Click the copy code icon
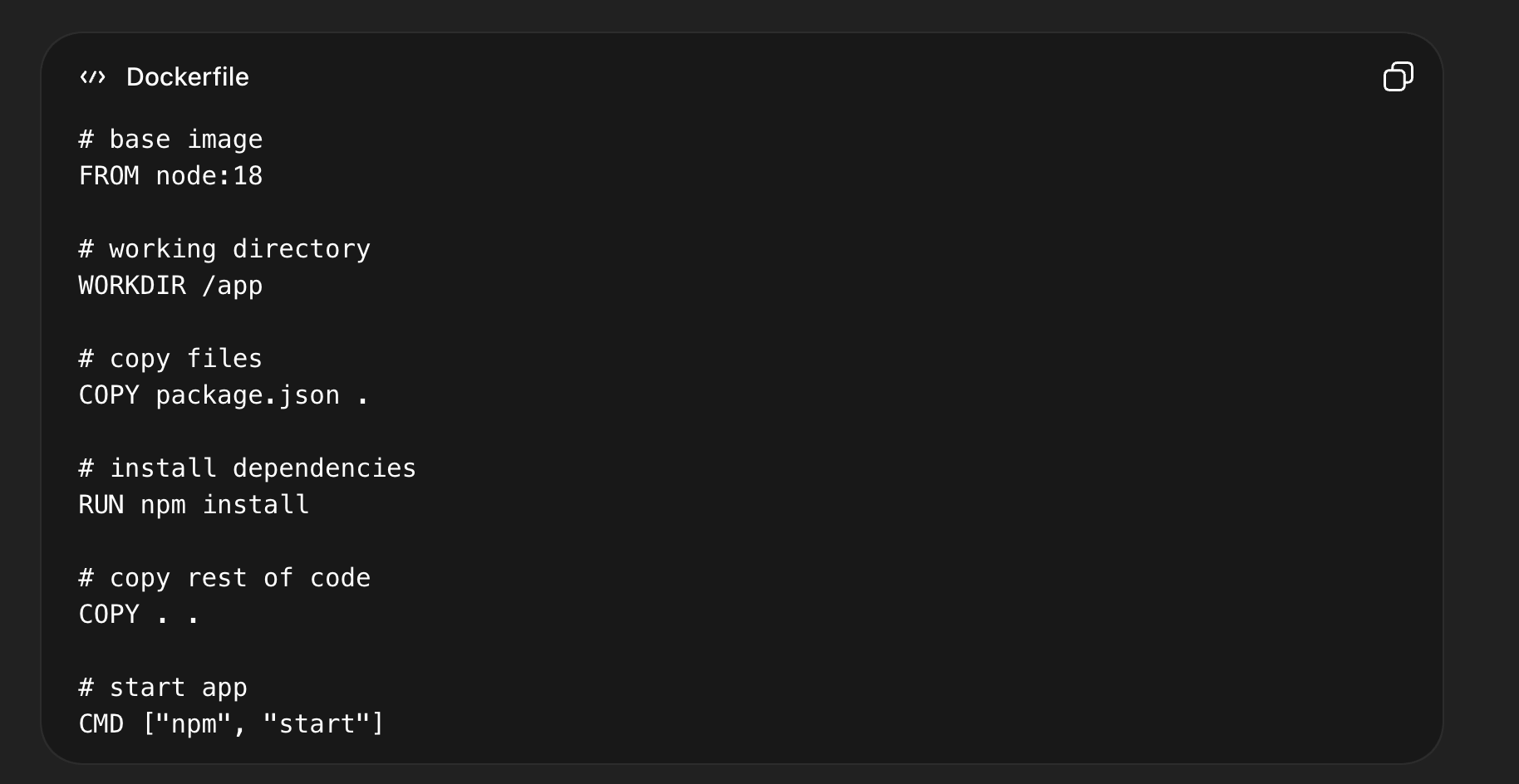The height and width of the screenshot is (784, 1519). pos(1398,76)
